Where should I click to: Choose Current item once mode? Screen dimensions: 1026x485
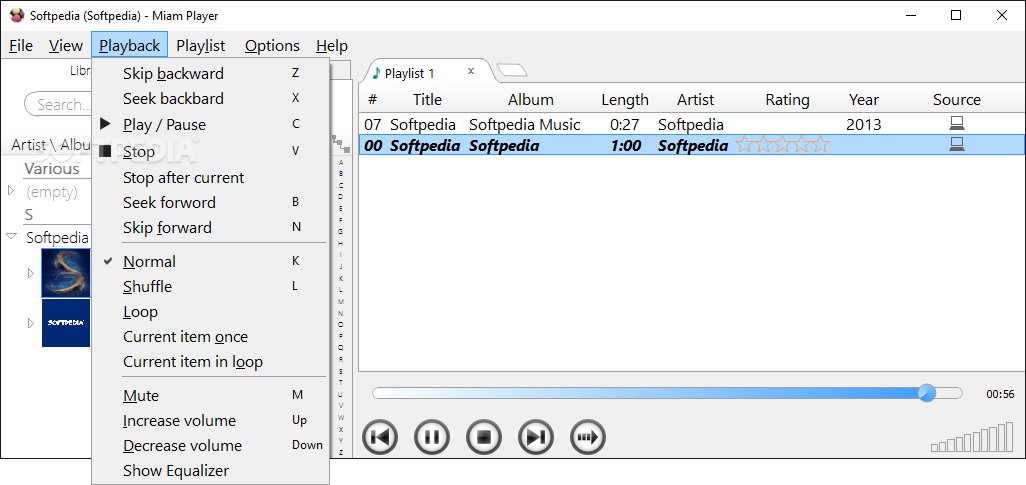[x=209, y=336]
